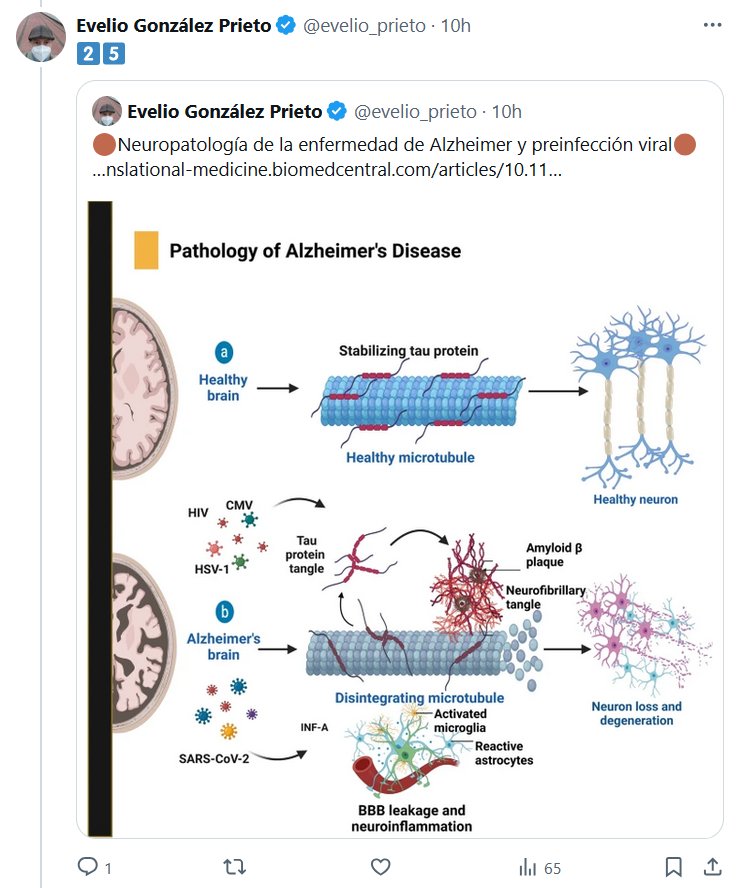
Task: Click the 10h timestamp of main tweet
Action: pyautogui.click(x=454, y=26)
